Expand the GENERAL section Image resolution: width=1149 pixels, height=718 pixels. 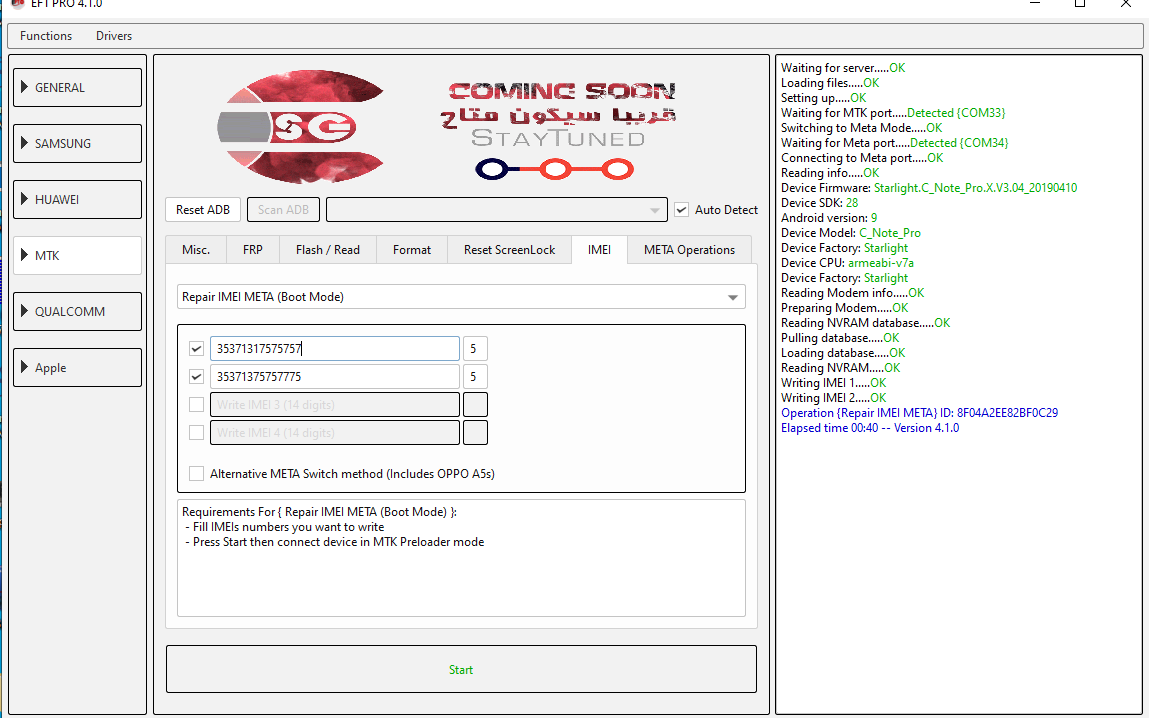click(x=77, y=87)
